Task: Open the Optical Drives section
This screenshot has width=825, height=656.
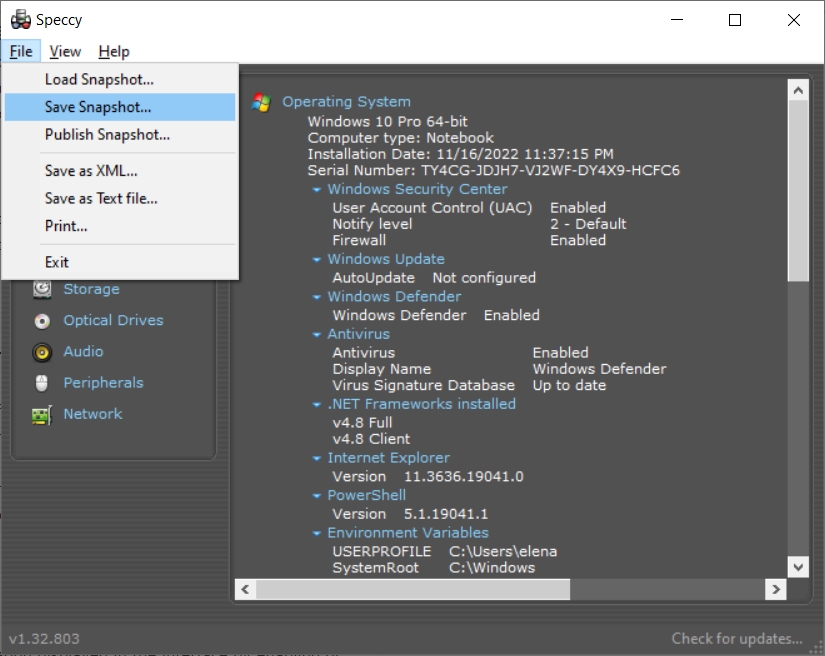Action: [113, 320]
